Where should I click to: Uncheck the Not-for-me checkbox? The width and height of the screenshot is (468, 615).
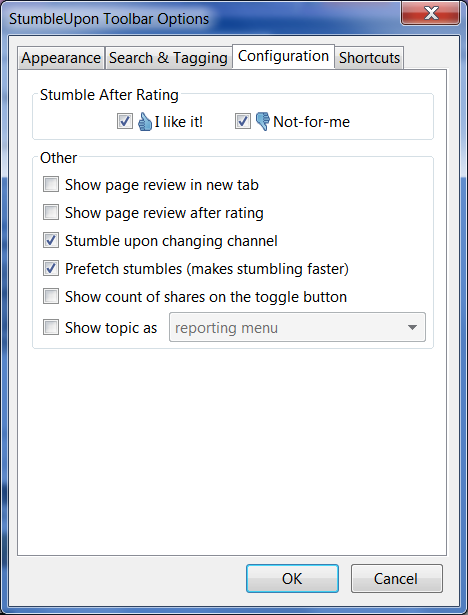click(x=243, y=121)
